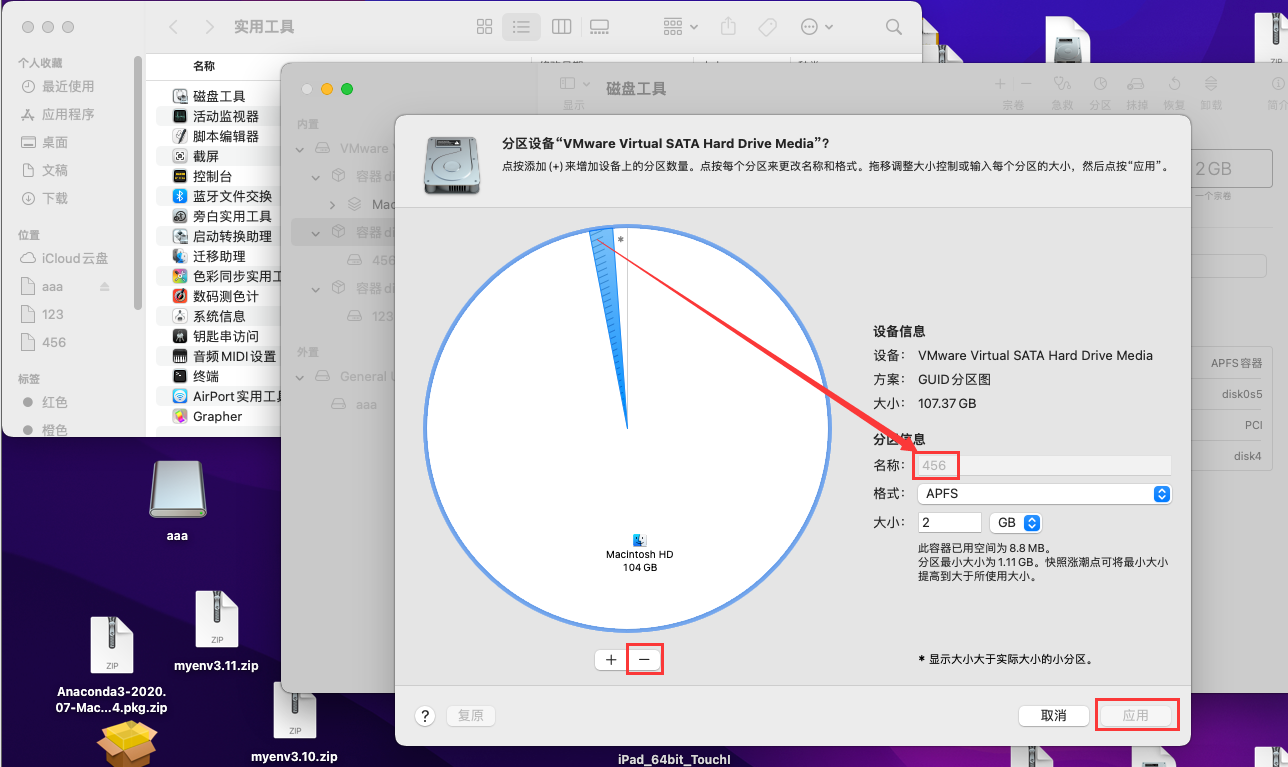Click the Revert (复原) button
This screenshot has width=1288, height=767.
point(470,716)
